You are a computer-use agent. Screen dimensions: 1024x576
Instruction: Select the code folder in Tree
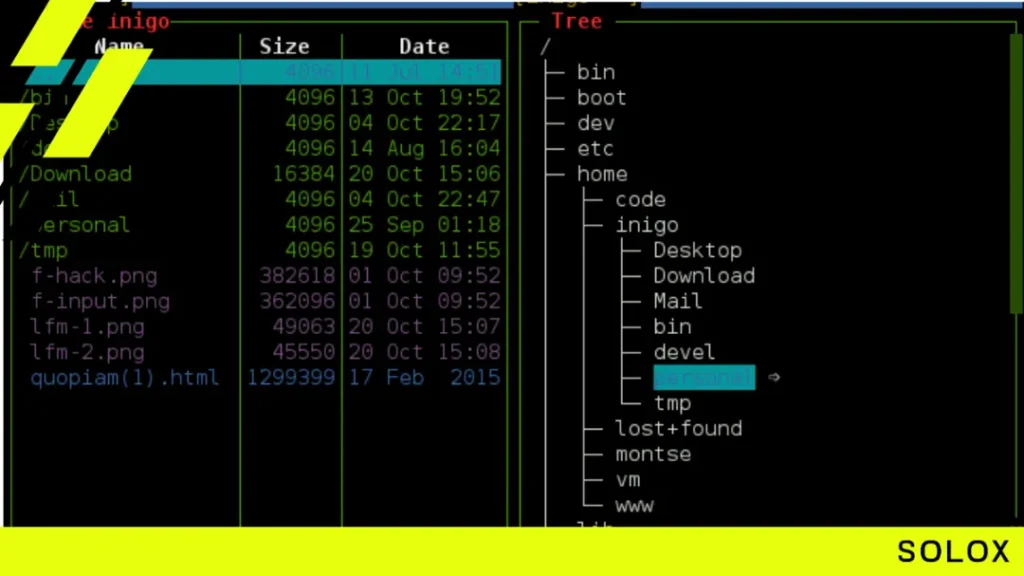[641, 199]
